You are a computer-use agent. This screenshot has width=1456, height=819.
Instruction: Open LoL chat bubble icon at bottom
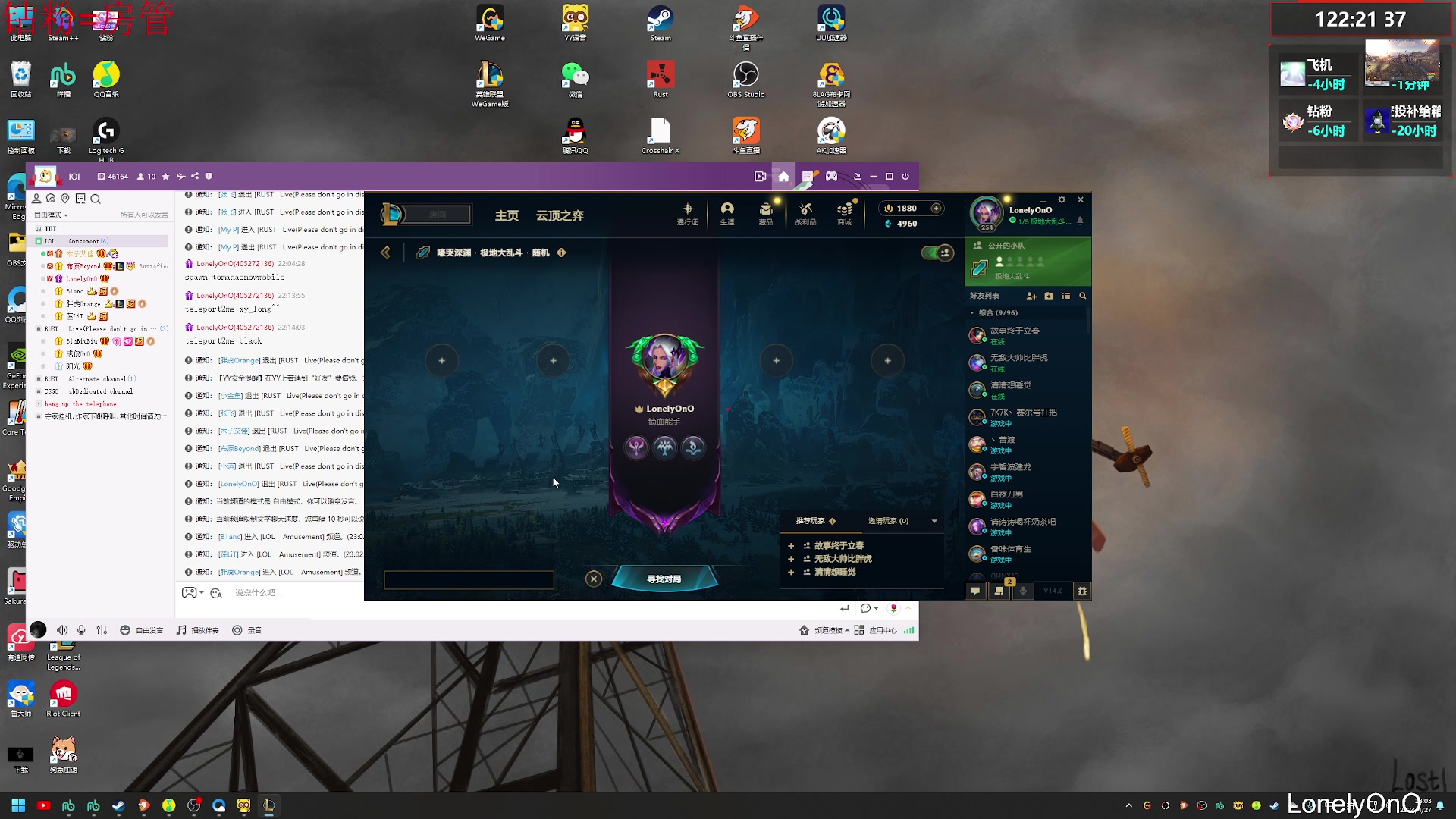(976, 591)
